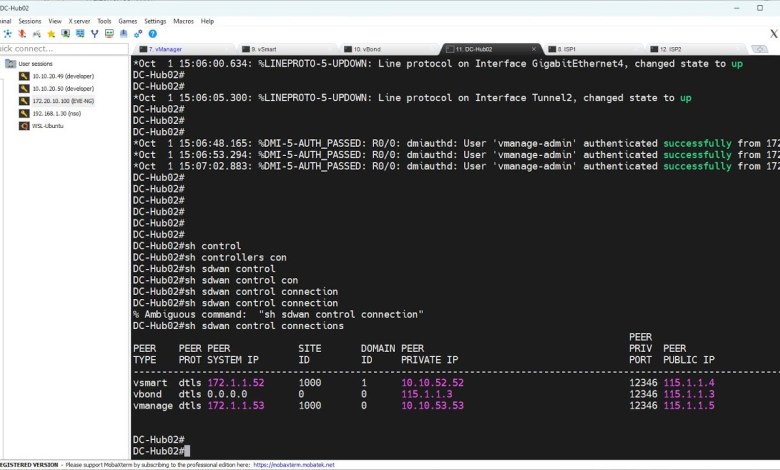Open Settings gears toolbar icon
The height and width of the screenshot is (470, 780).
138,34
